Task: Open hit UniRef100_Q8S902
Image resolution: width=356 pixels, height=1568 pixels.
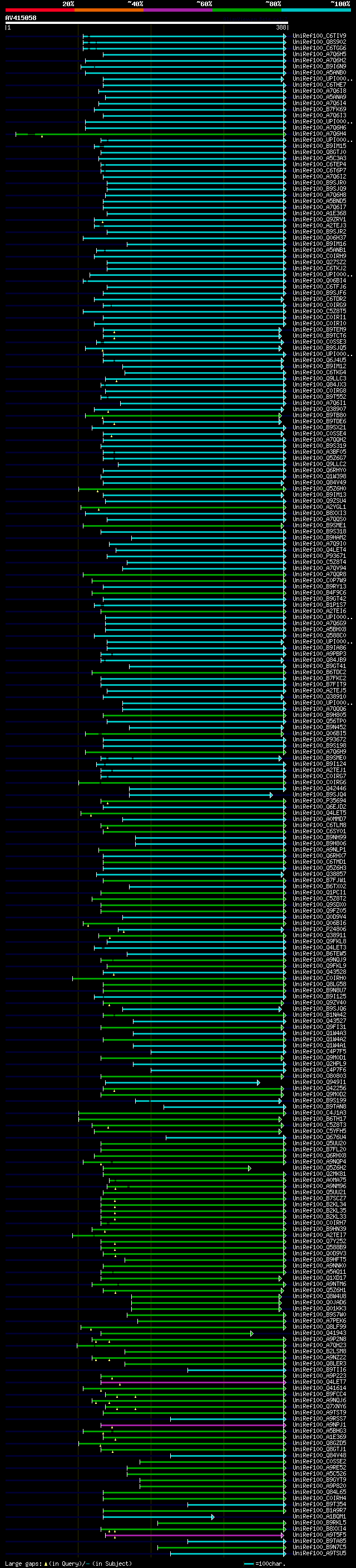Action: coord(319,42)
